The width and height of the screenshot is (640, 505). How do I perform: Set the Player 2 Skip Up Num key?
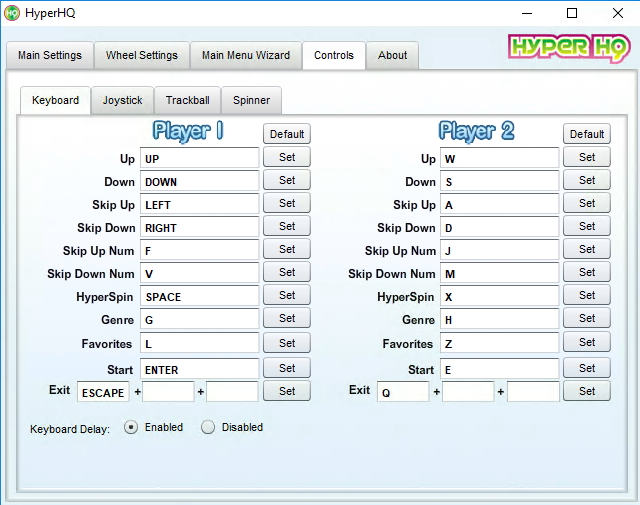click(587, 249)
